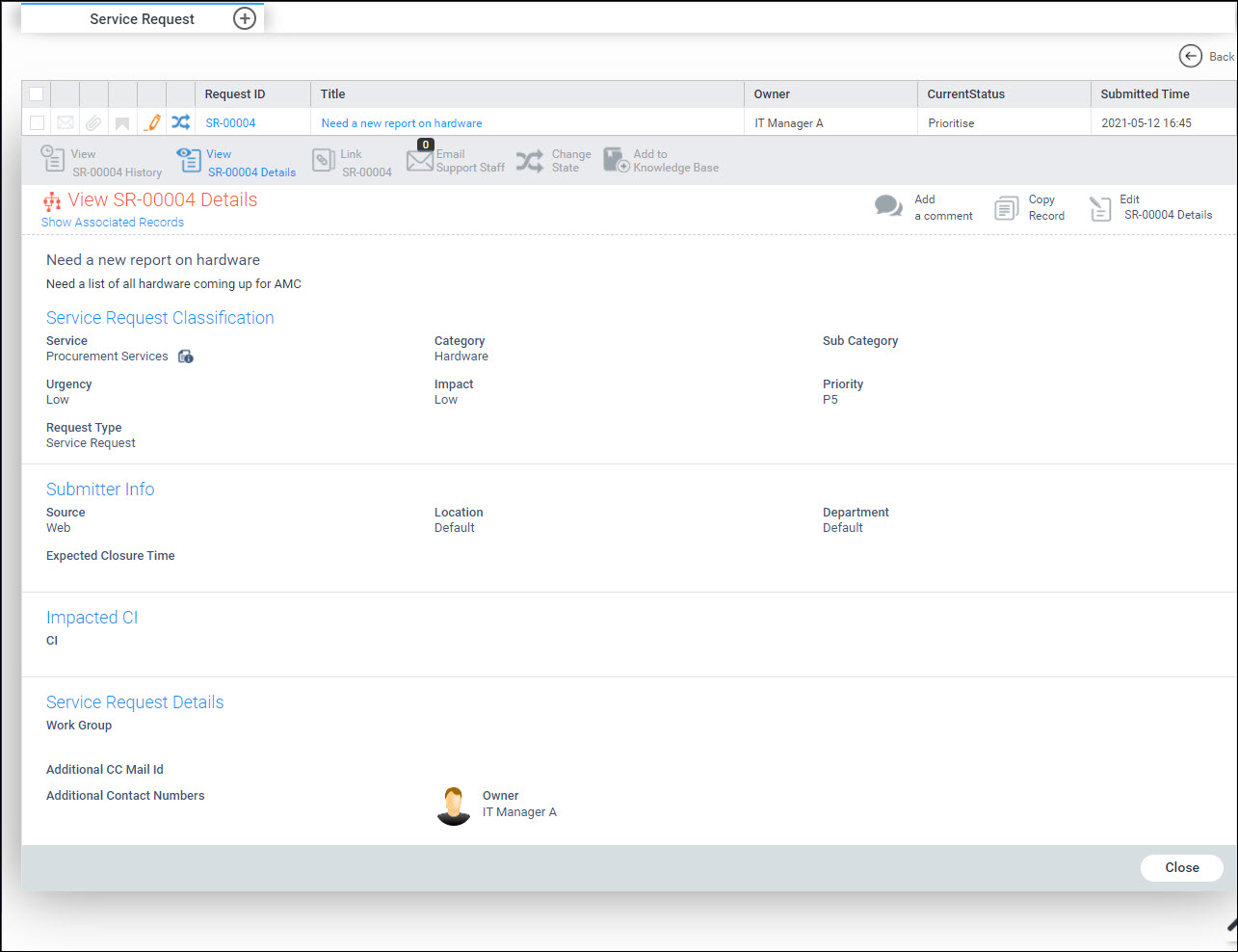Click the Back arrow icon

click(1190, 56)
